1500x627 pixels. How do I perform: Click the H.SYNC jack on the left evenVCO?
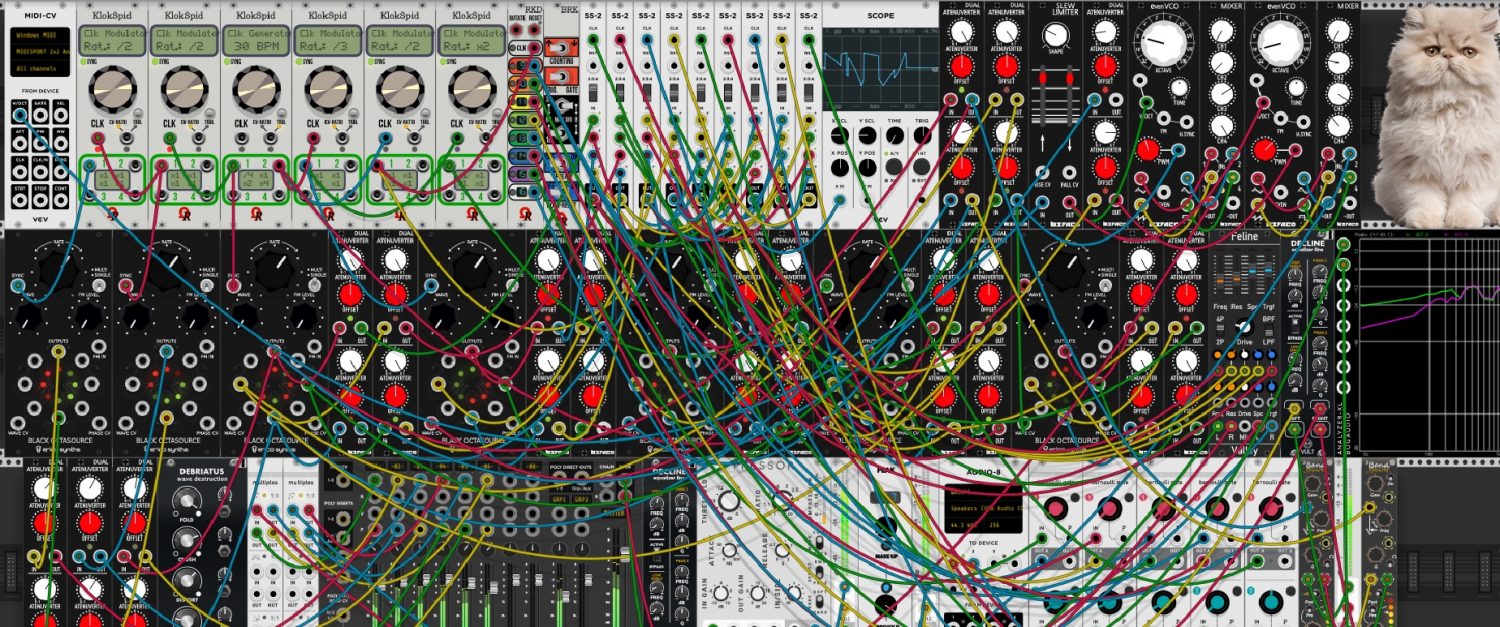click(1187, 121)
